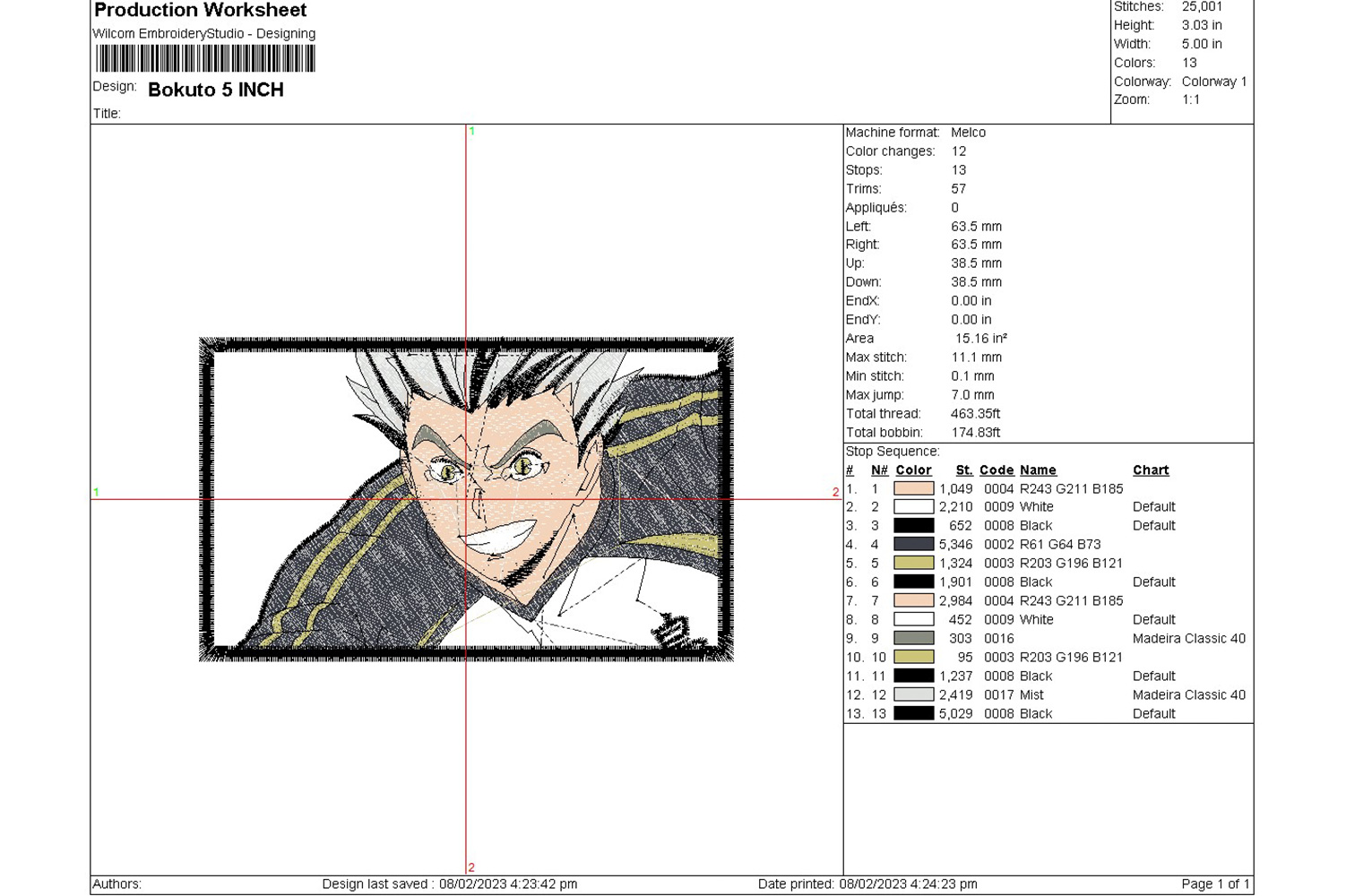This screenshot has width=1346, height=896.
Task: Click the underlined Chart column header
Action: click(x=1150, y=470)
